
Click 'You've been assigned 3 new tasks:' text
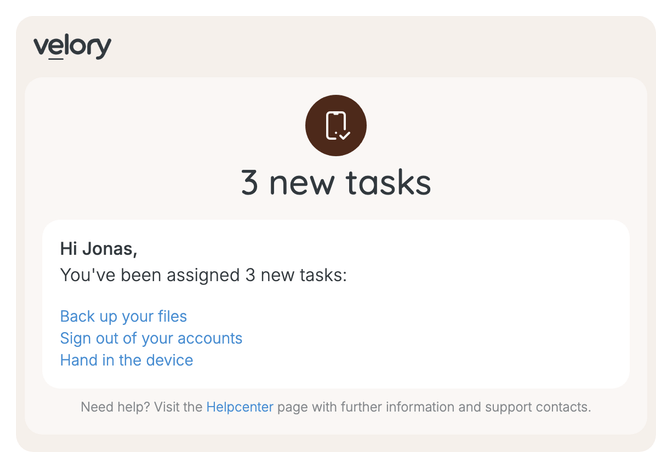[203, 275]
